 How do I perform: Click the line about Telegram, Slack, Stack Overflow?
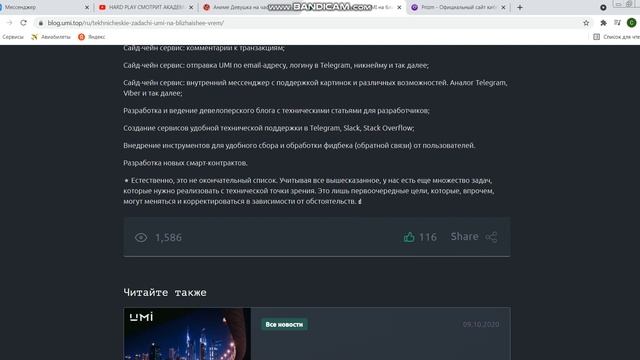click(x=269, y=128)
